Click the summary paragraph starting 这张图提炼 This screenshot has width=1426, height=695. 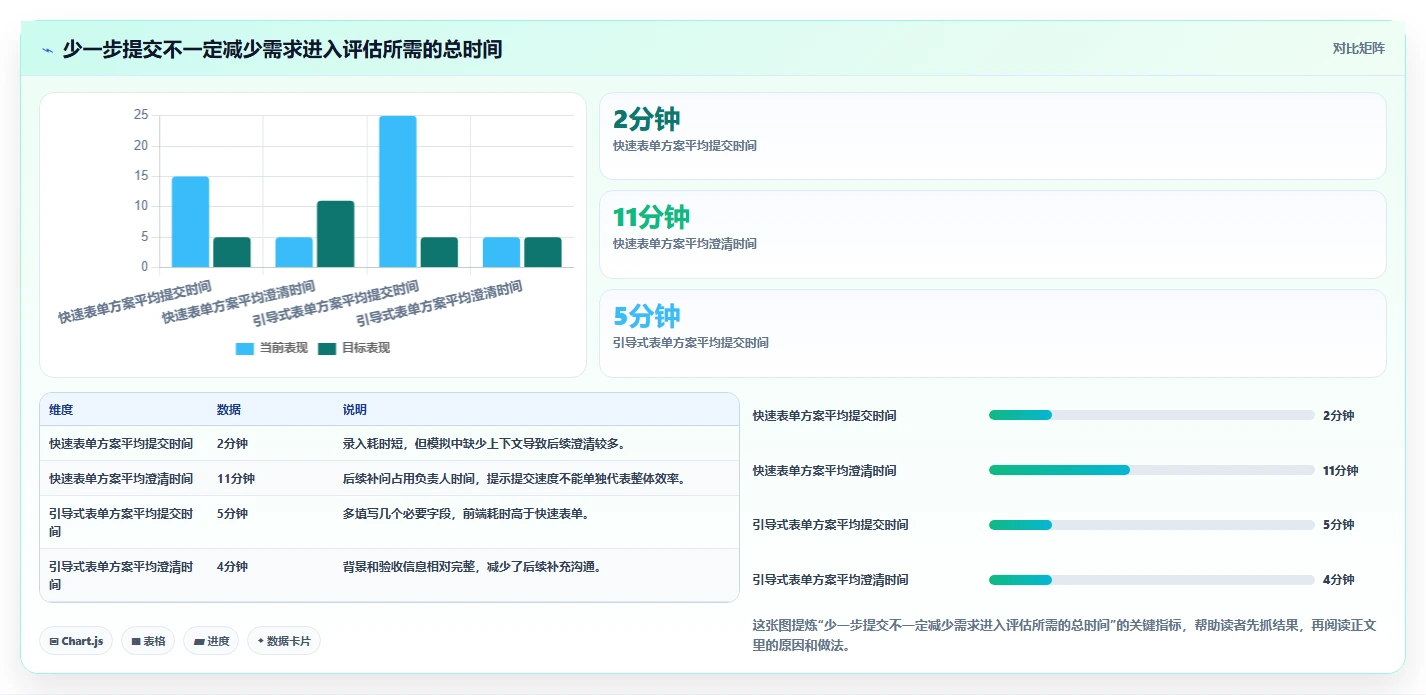pos(1065,635)
